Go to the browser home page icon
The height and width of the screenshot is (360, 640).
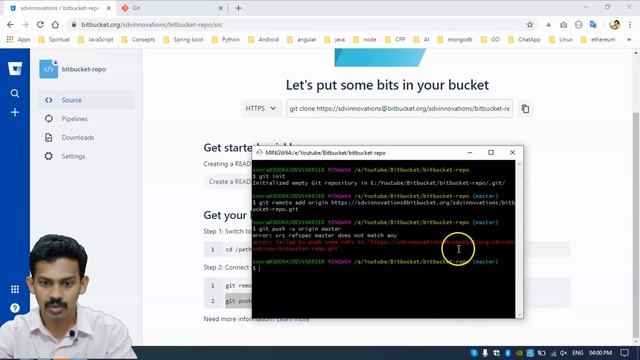[x=55, y=25]
